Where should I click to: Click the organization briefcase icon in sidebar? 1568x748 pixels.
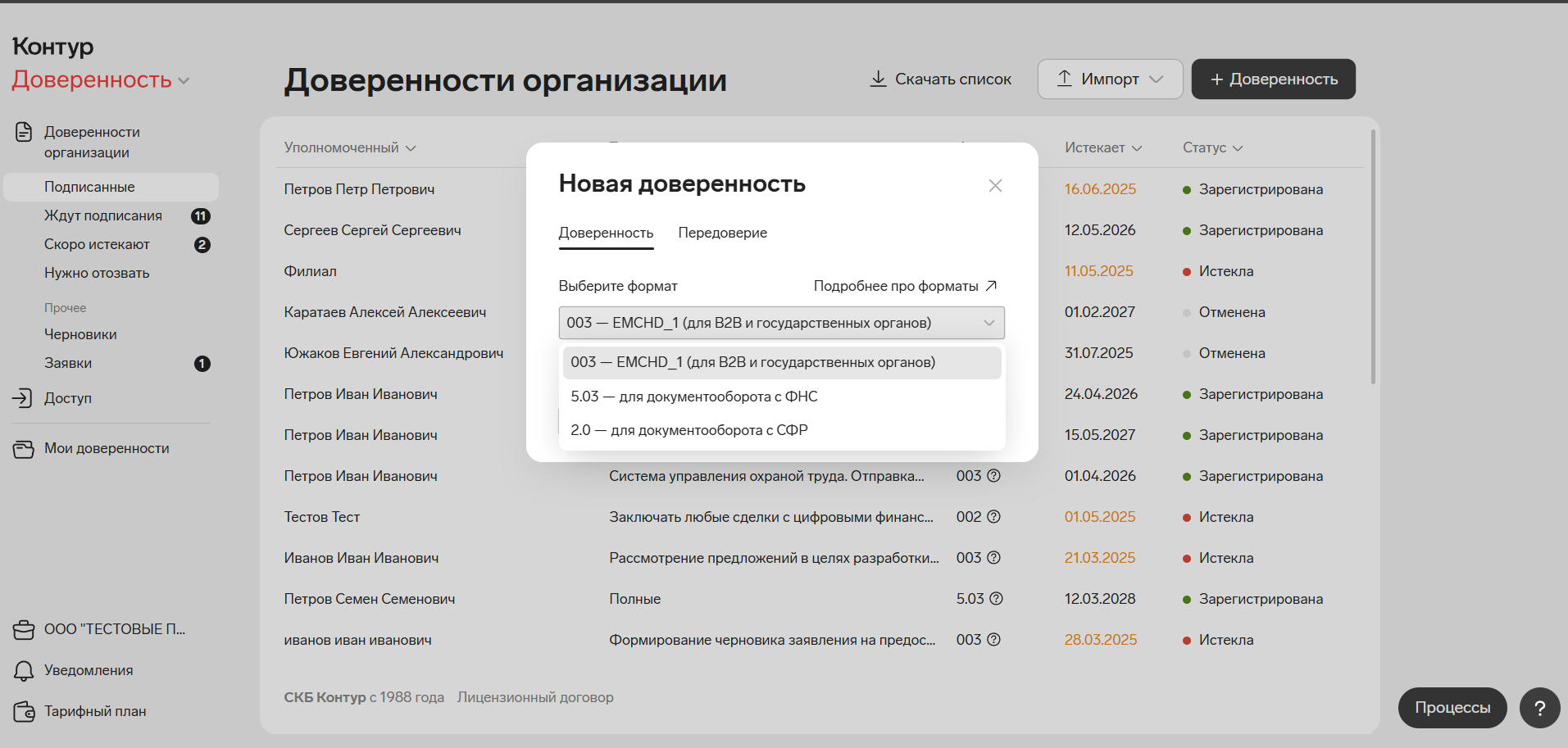pyautogui.click(x=24, y=629)
